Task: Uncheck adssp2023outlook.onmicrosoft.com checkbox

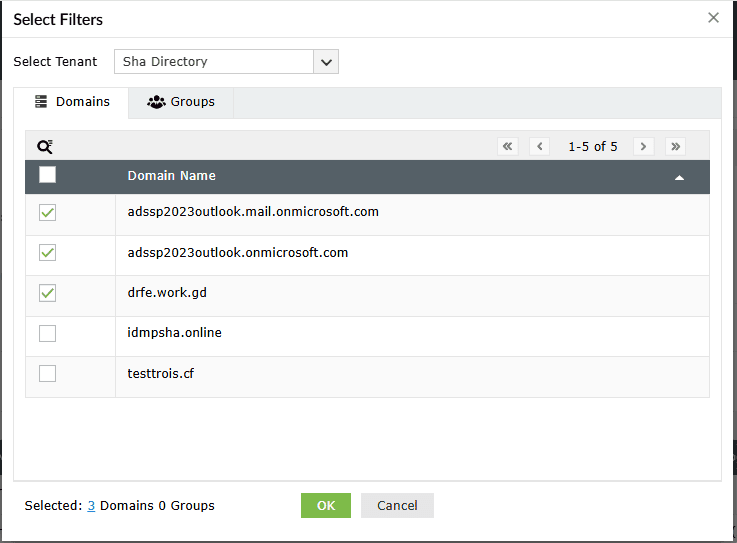Action: click(47, 253)
